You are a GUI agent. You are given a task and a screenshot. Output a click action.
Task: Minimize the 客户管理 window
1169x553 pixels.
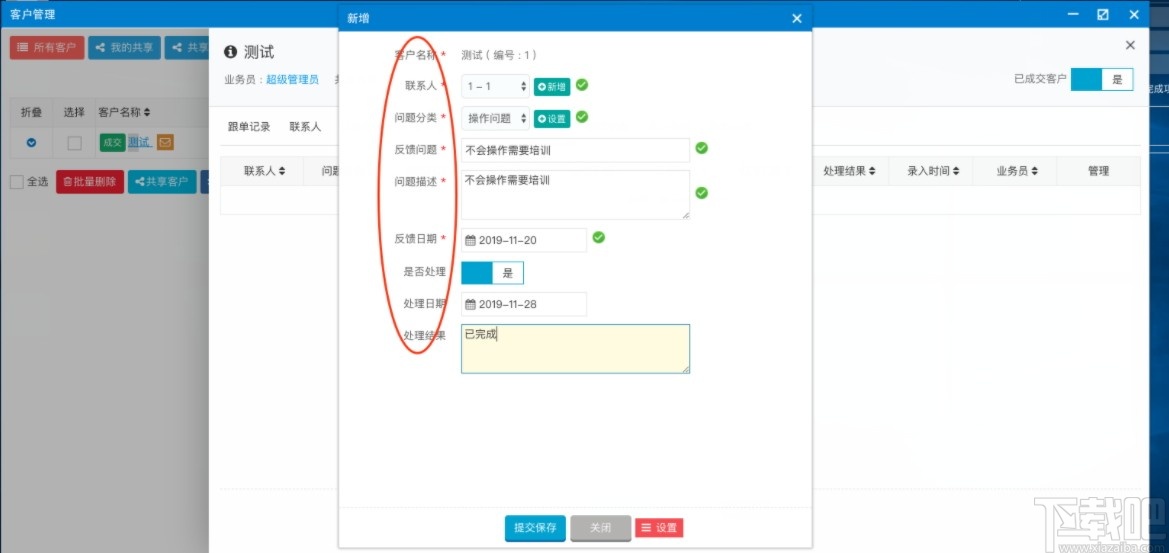pos(1073,14)
